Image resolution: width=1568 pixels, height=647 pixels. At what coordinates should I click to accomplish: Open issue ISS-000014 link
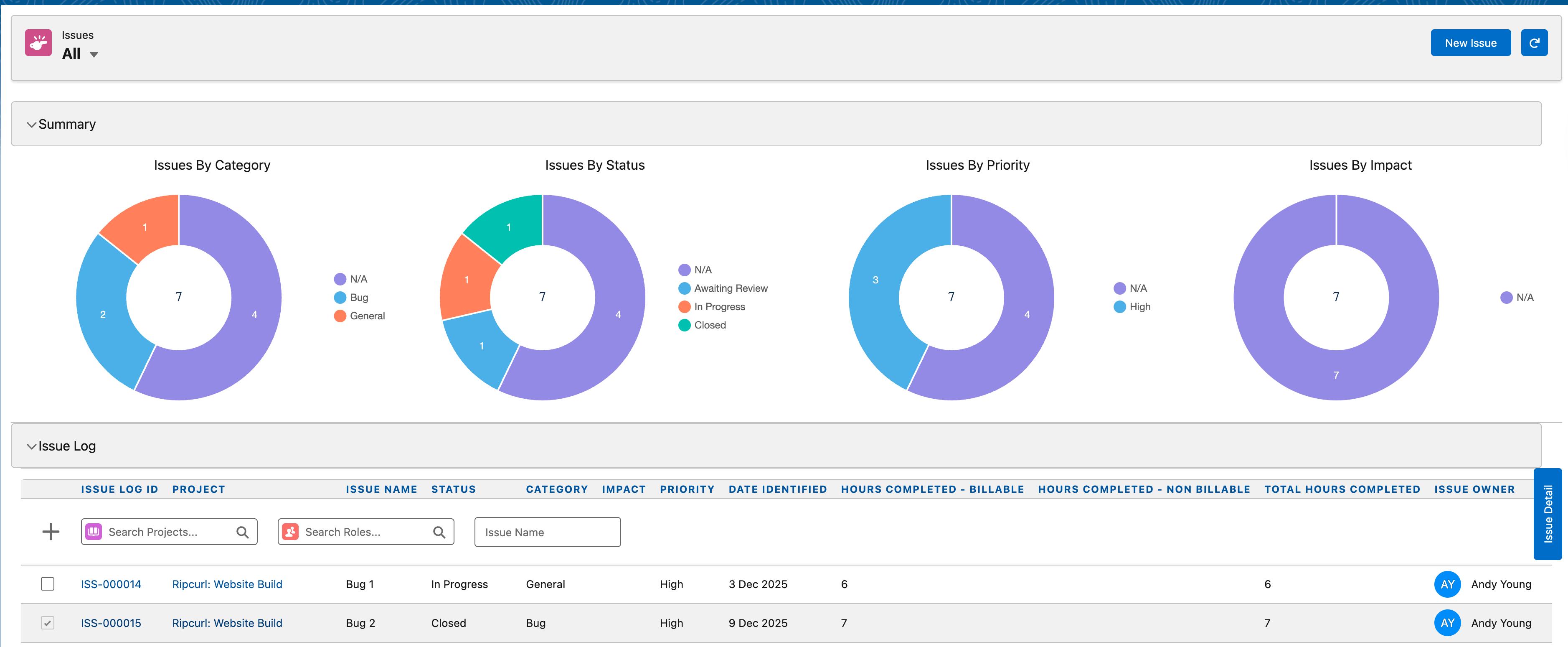coord(111,584)
